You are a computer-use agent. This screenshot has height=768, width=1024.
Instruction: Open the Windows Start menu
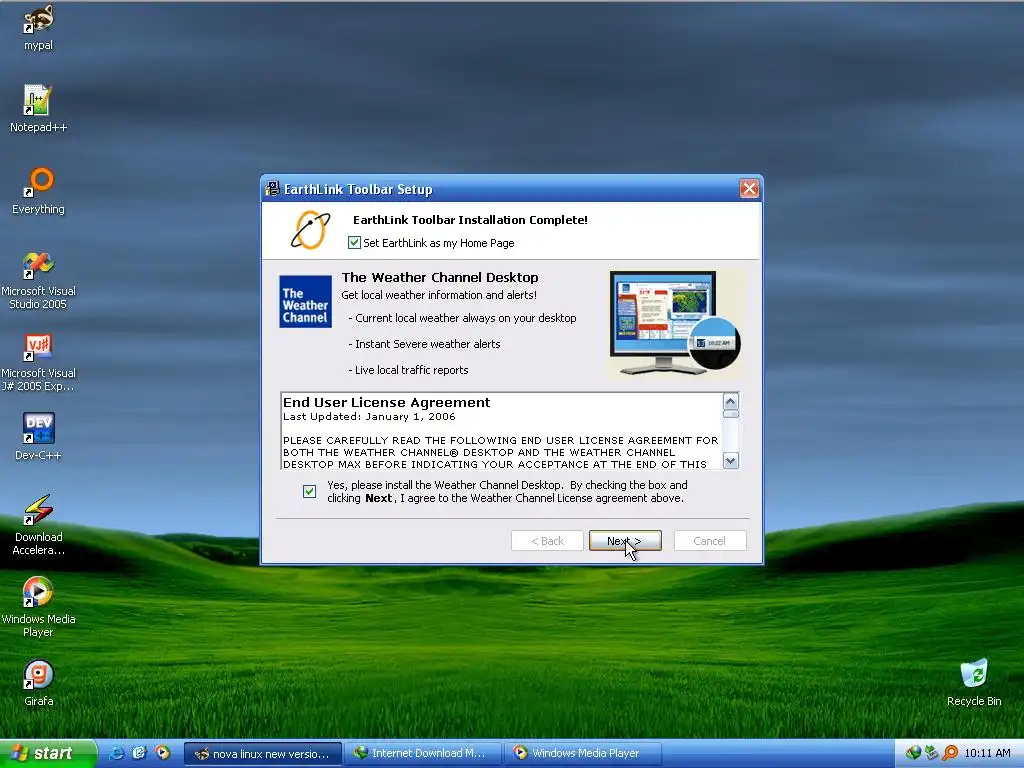coord(46,753)
